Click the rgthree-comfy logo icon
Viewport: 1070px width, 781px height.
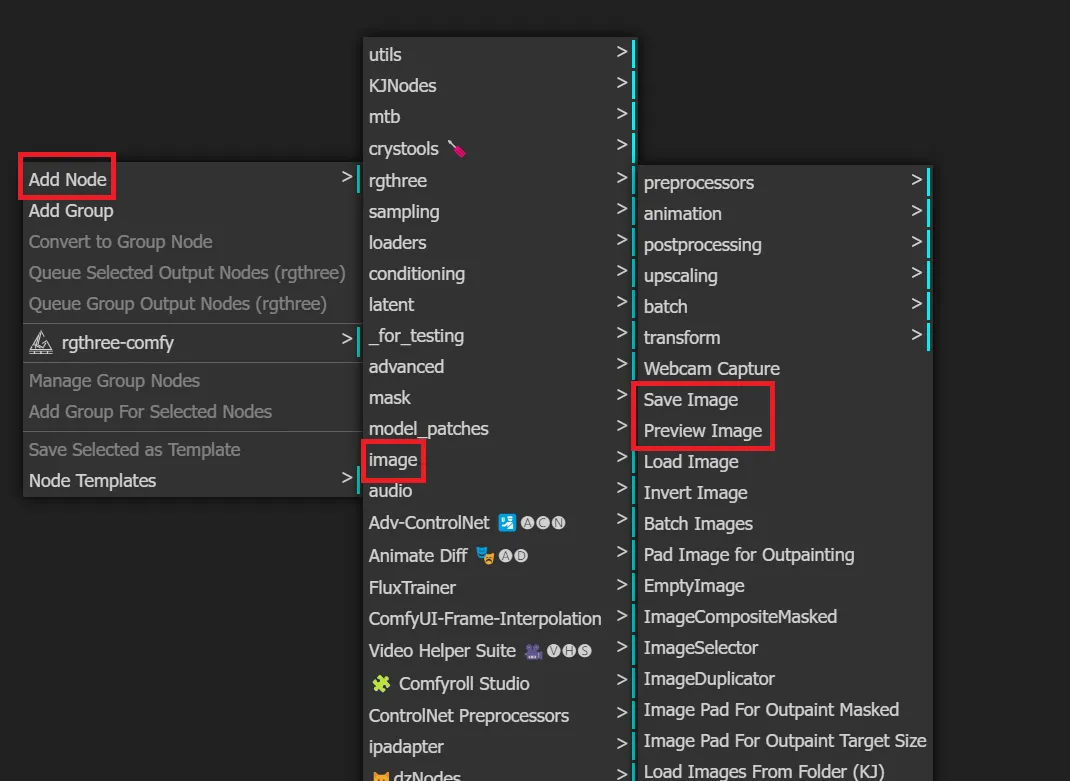coord(40,342)
